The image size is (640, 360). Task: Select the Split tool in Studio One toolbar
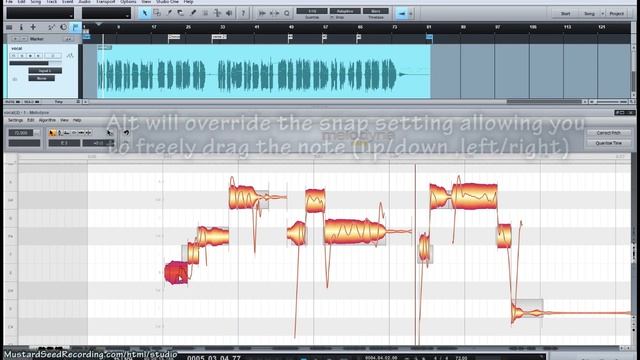point(169,13)
